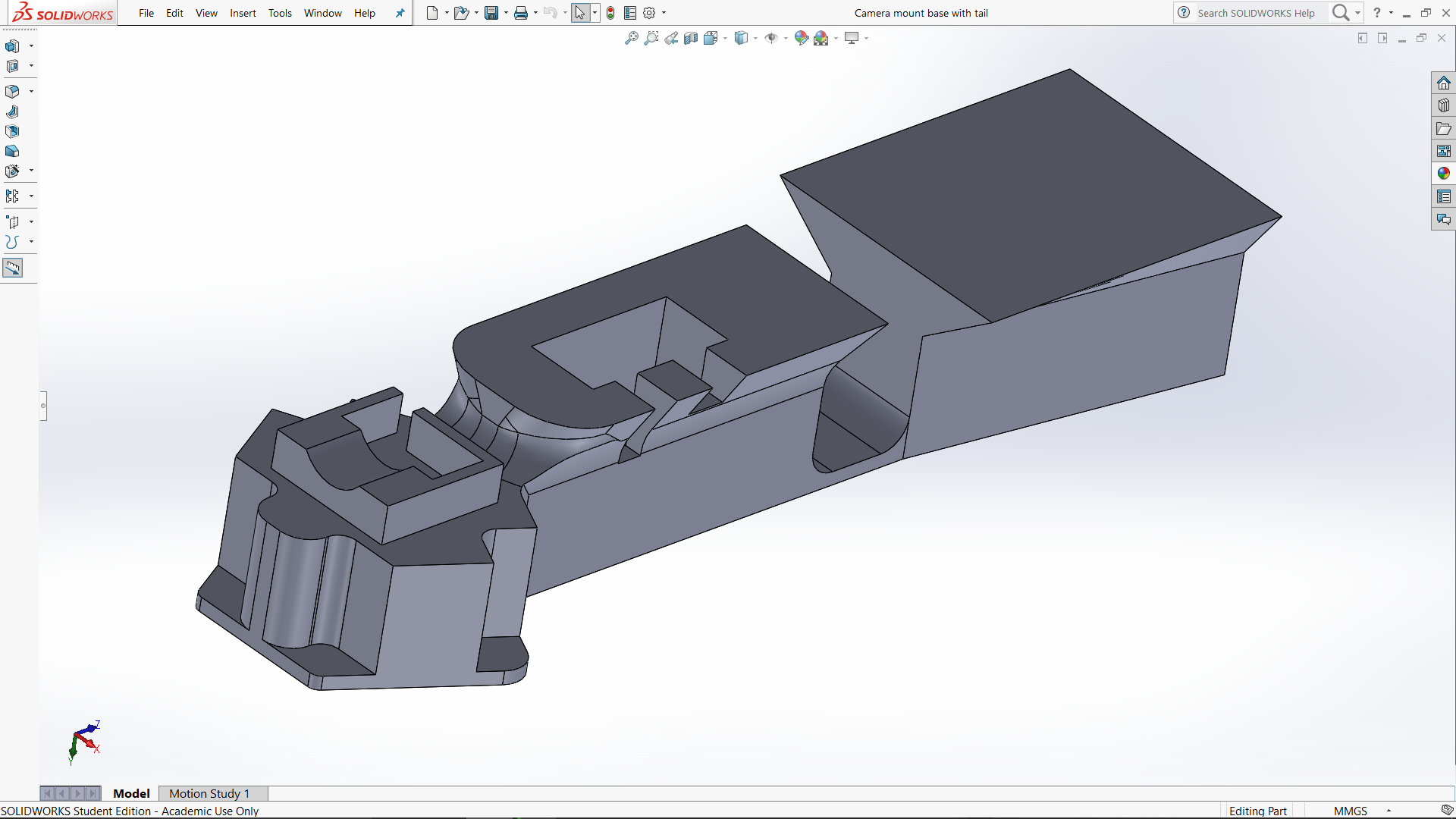Click the Save button in the toolbar
This screenshot has width=1456, height=819.
coord(491,13)
